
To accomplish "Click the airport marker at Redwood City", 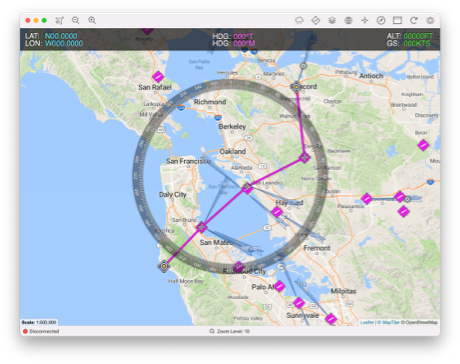I will [x=239, y=267].
